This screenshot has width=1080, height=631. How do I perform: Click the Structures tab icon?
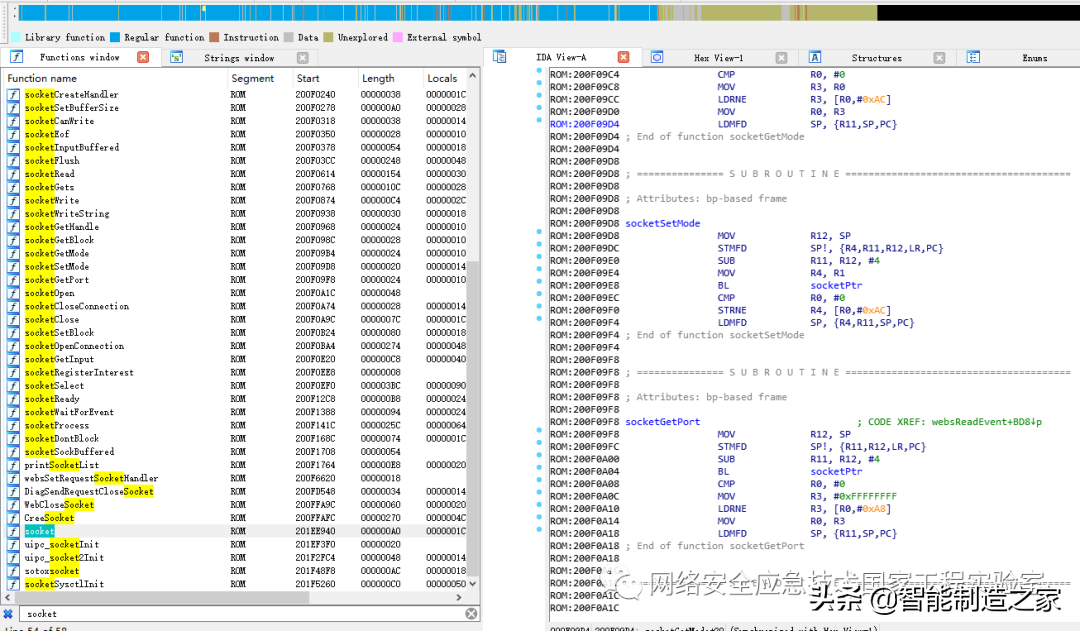pyautogui.click(x=815, y=58)
